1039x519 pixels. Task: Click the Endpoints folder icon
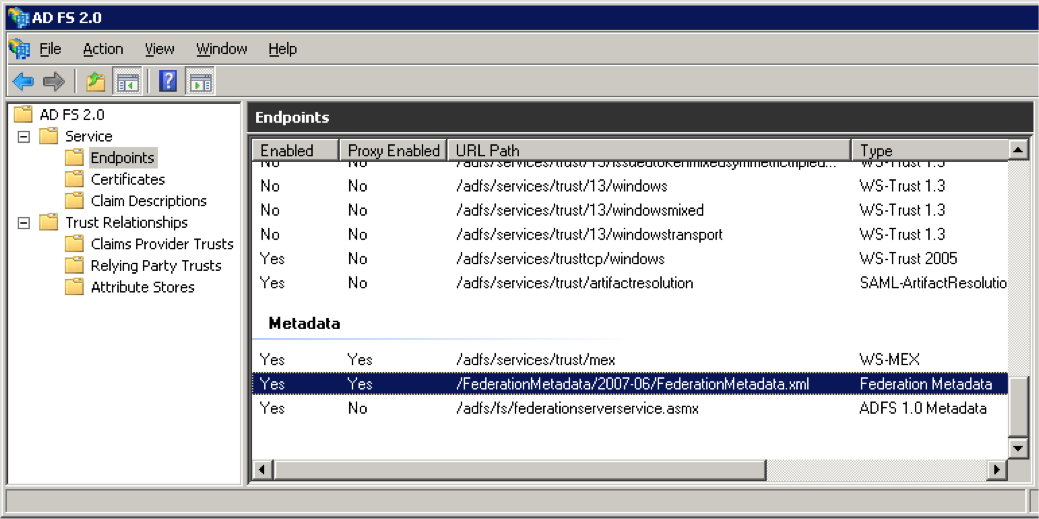pos(74,158)
